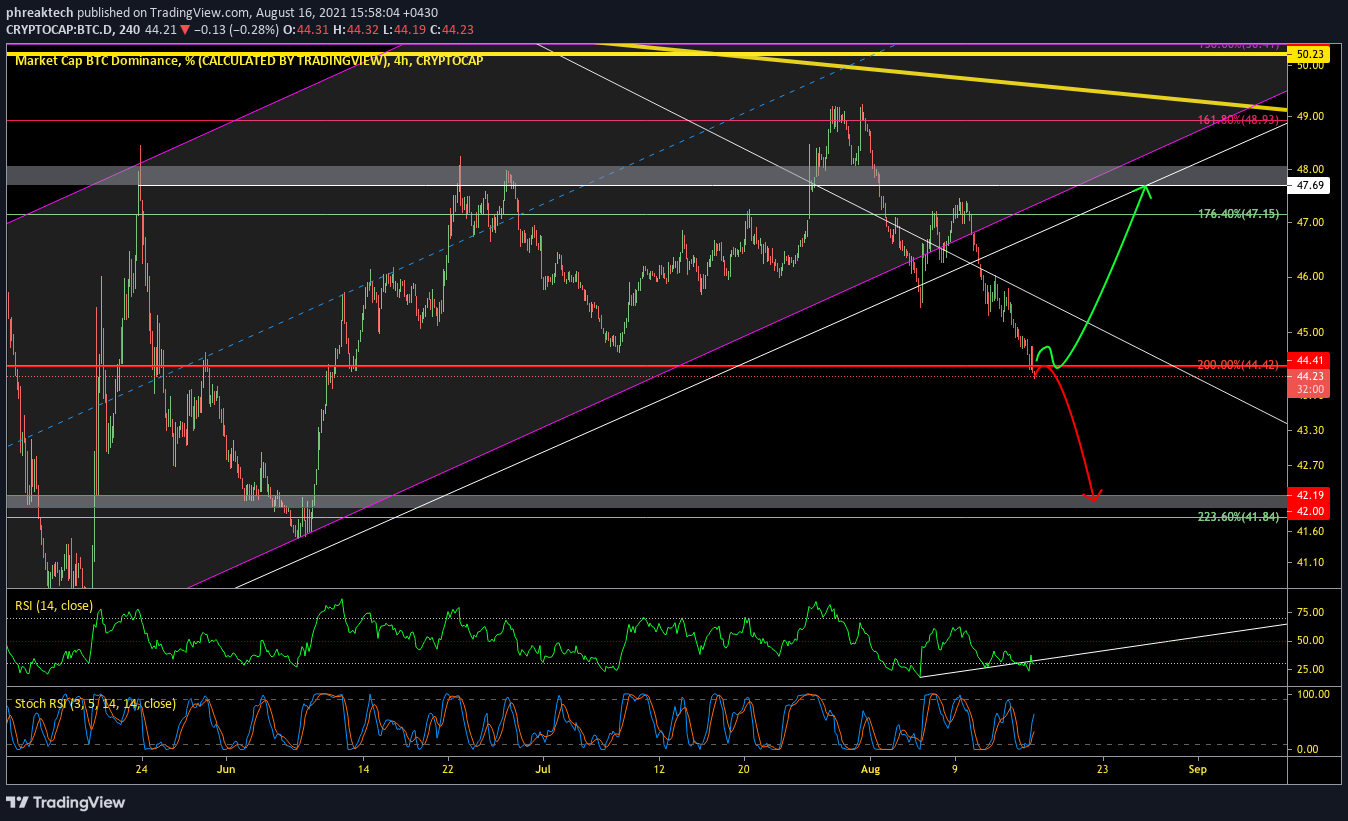The height and width of the screenshot is (821, 1348).
Task: Click the Sep label on time axis
Action: click(x=1197, y=770)
